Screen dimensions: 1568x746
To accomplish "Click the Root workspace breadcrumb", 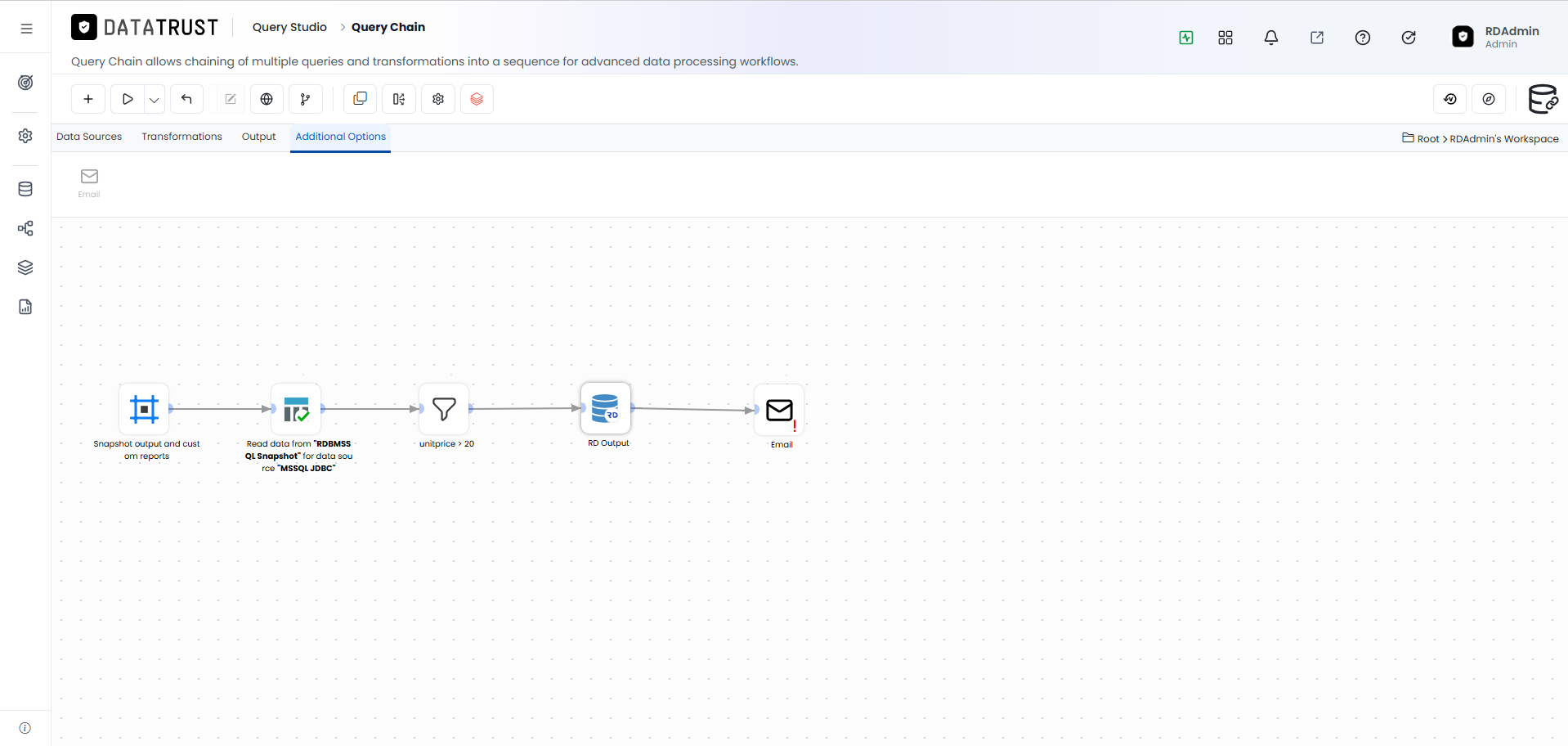I will [x=1428, y=139].
